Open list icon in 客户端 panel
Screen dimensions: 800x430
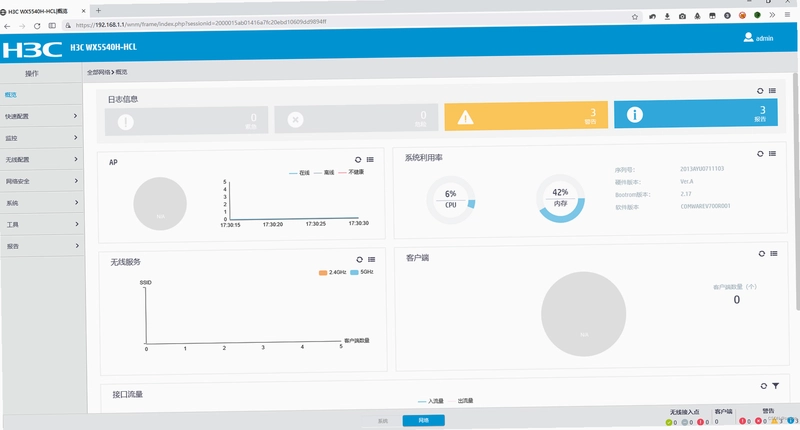point(774,254)
